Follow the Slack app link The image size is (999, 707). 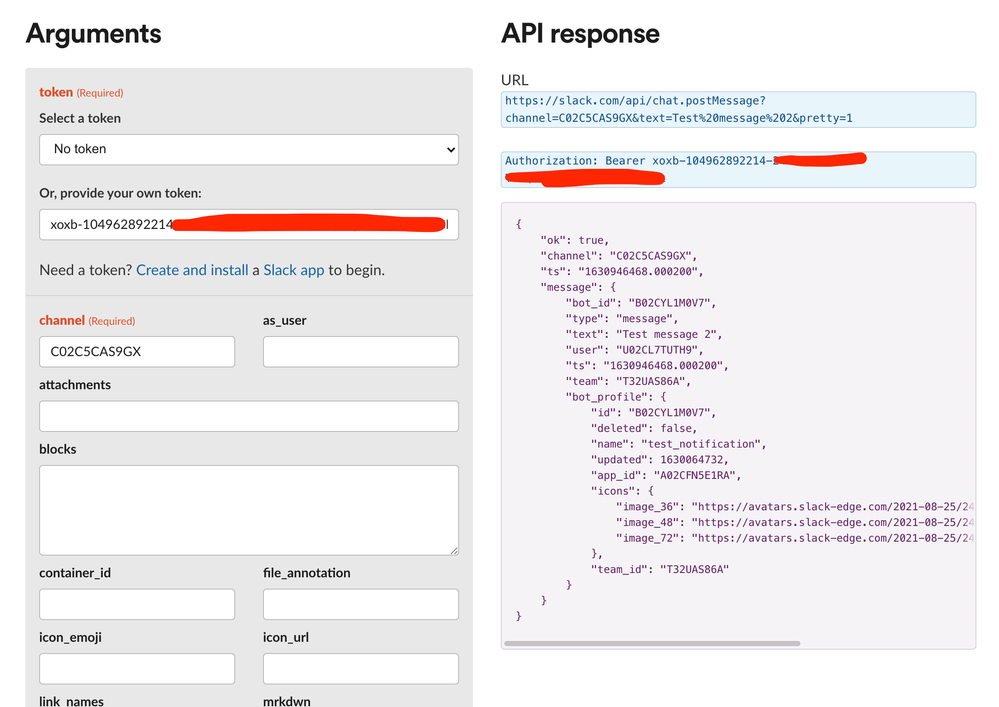click(294, 270)
